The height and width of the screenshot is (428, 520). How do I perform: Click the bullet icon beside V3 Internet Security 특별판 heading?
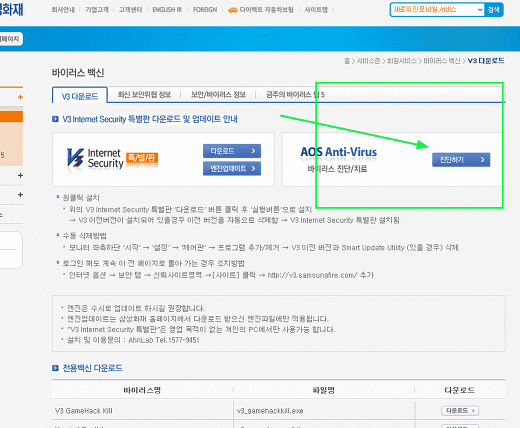55,119
